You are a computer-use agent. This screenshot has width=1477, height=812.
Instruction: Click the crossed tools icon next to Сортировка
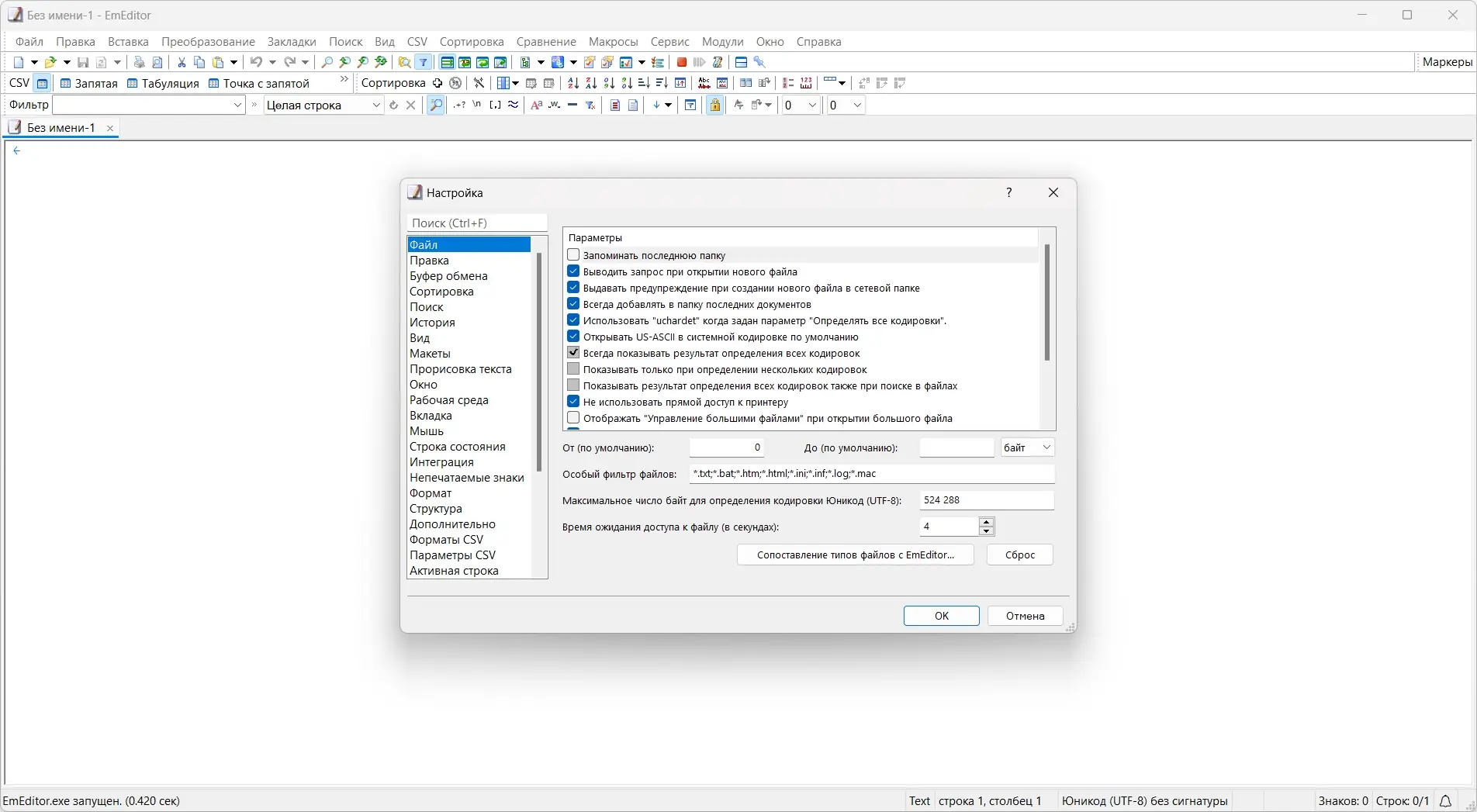pyautogui.click(x=479, y=83)
